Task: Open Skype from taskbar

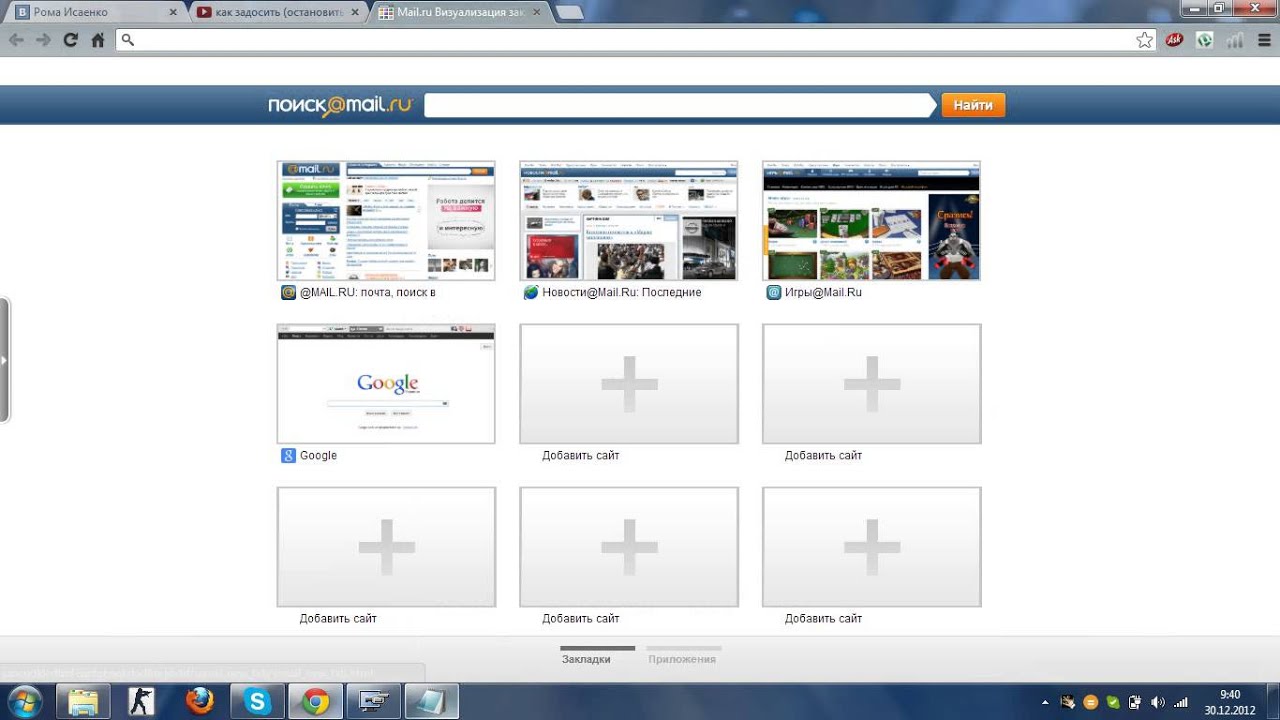Action: (x=257, y=702)
